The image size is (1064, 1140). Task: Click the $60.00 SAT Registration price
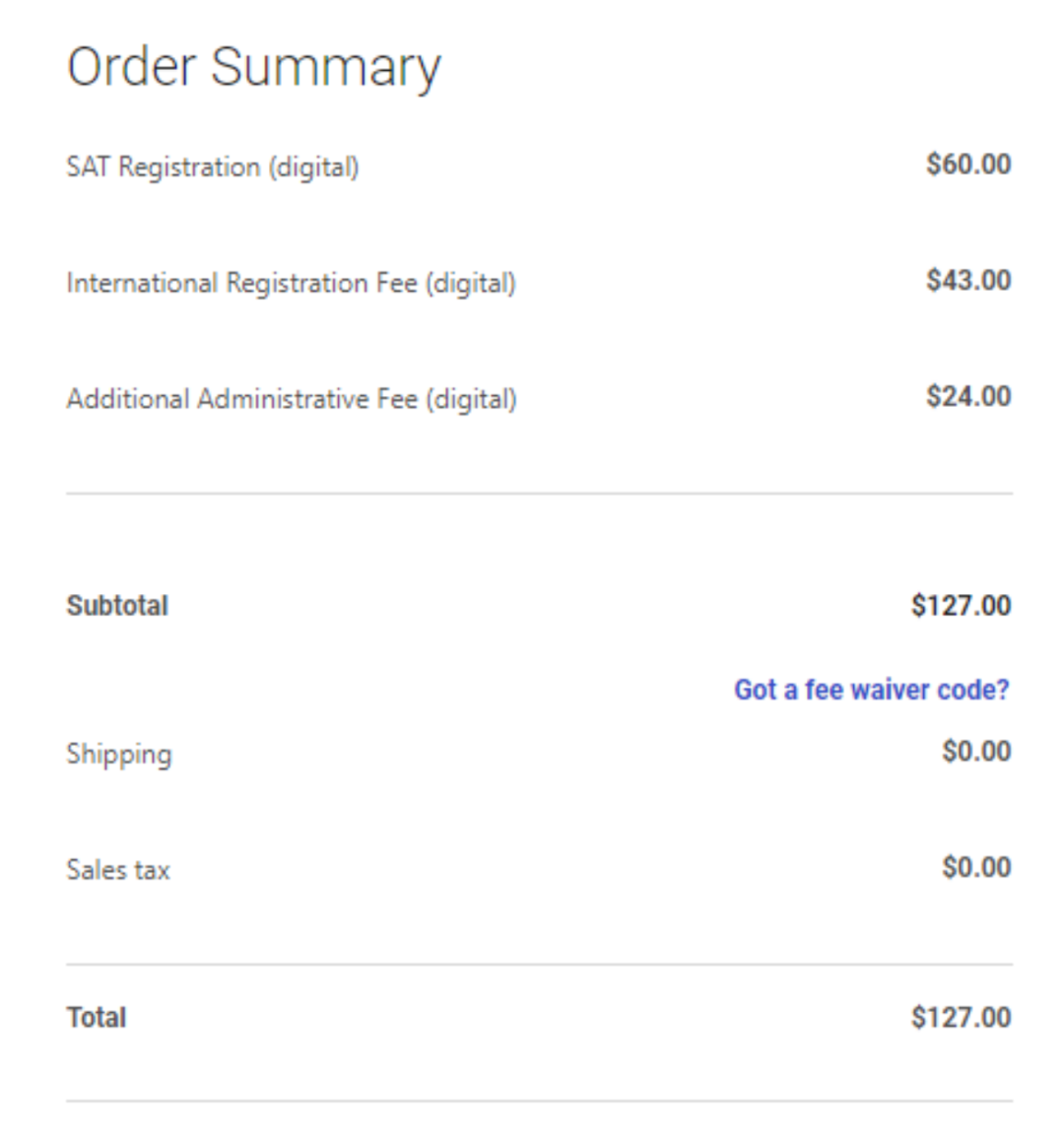pyautogui.click(x=968, y=165)
